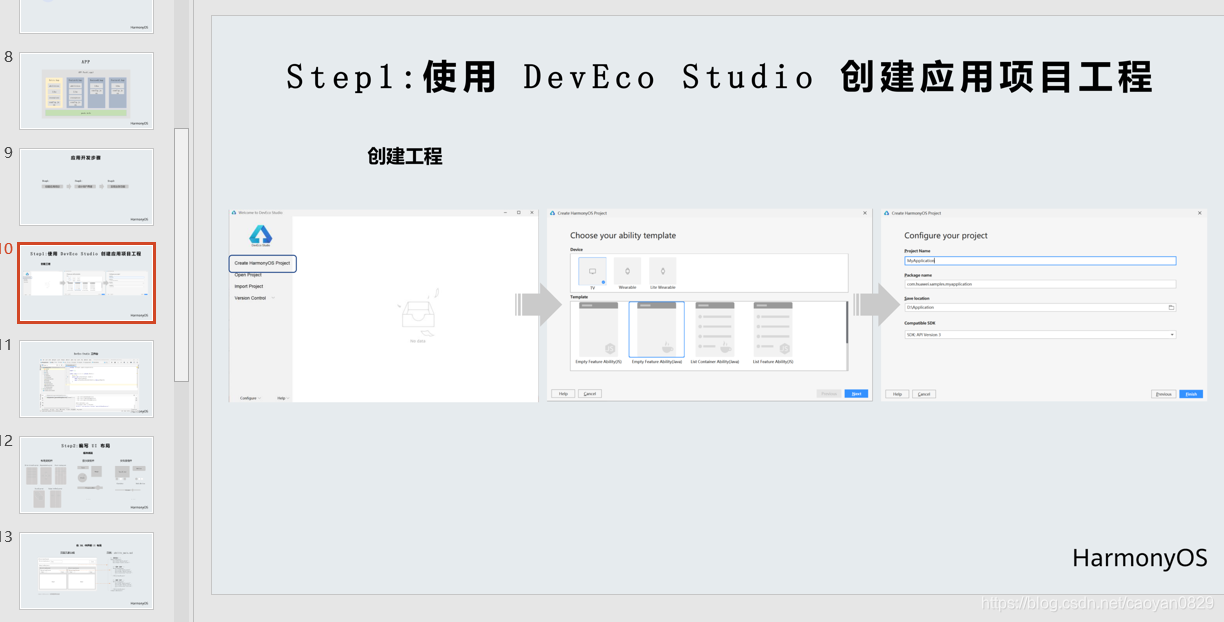Viewport: 1224px width, 622px height.
Task: Select the Lite Wearable device tile
Action: pos(662,273)
